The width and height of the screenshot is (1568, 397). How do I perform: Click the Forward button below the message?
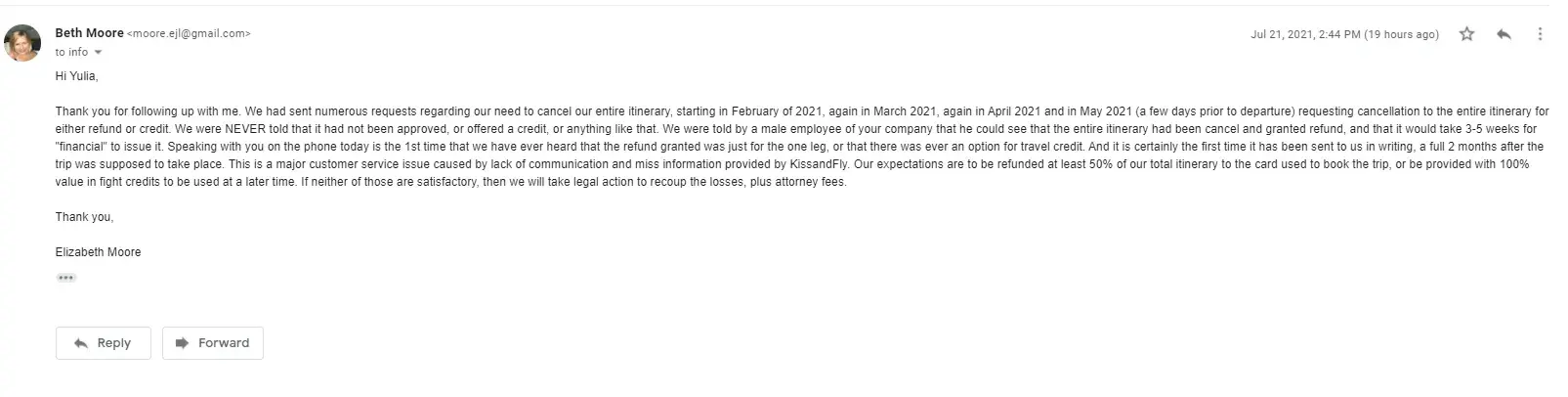click(x=212, y=343)
